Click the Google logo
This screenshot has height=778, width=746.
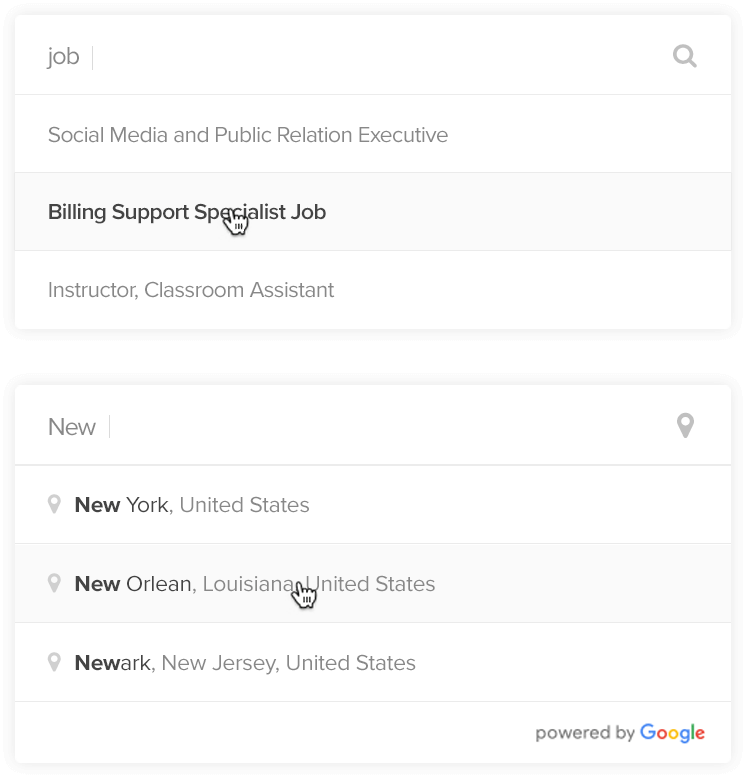pos(672,733)
